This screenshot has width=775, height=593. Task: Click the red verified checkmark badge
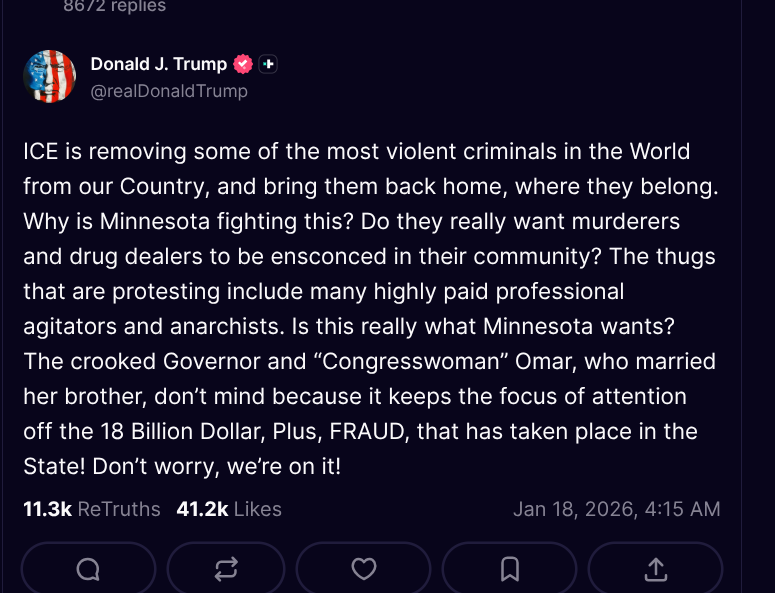click(x=243, y=64)
